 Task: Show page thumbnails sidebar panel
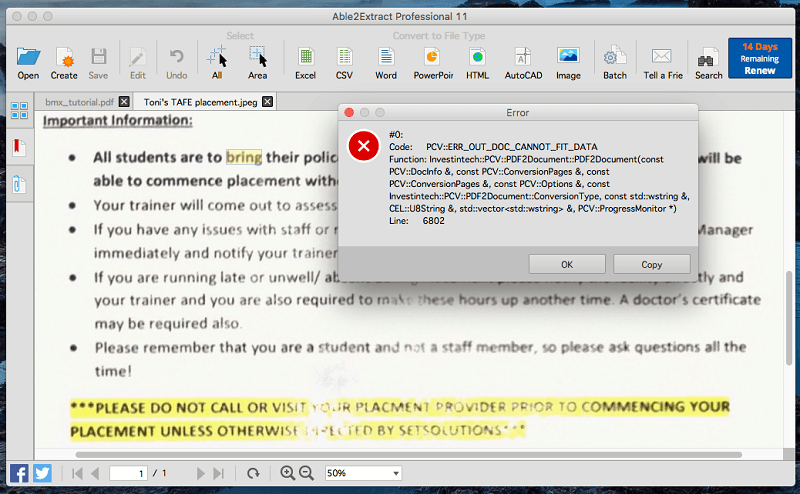pyautogui.click(x=19, y=110)
